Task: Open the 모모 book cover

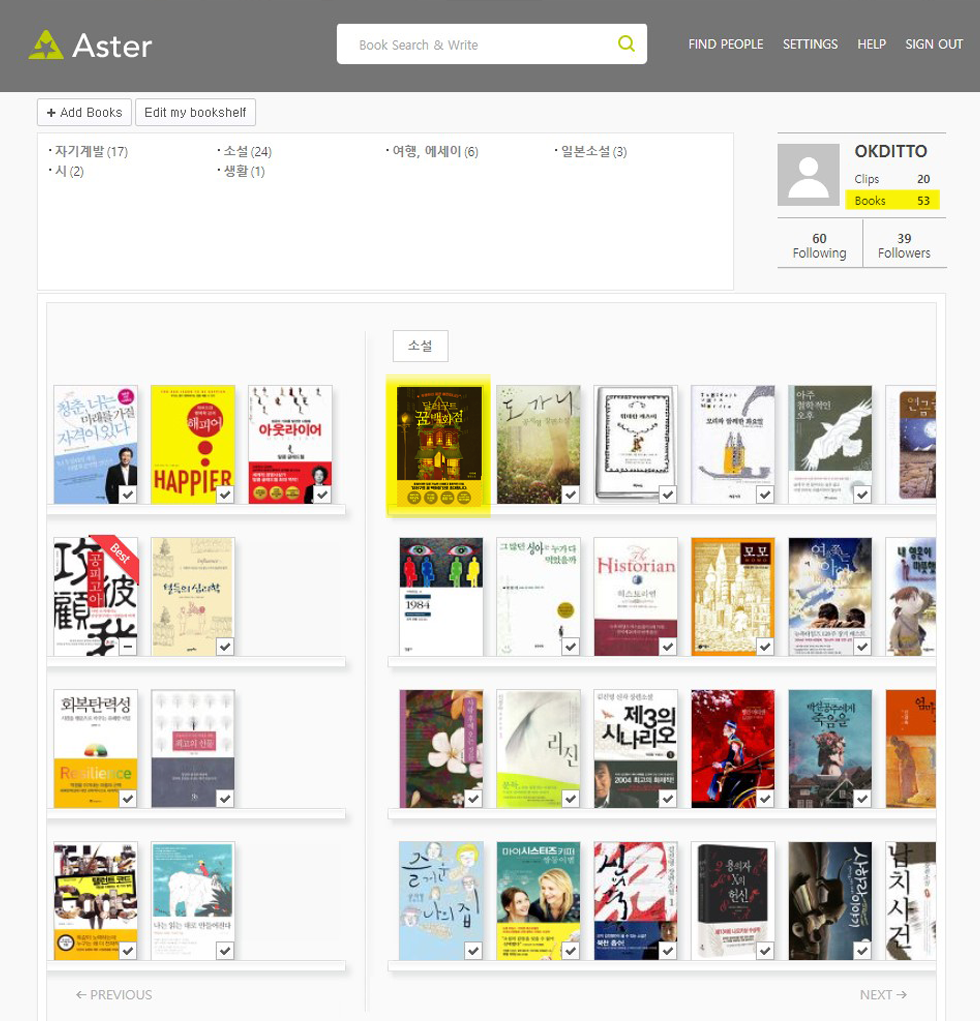Action: point(733,596)
